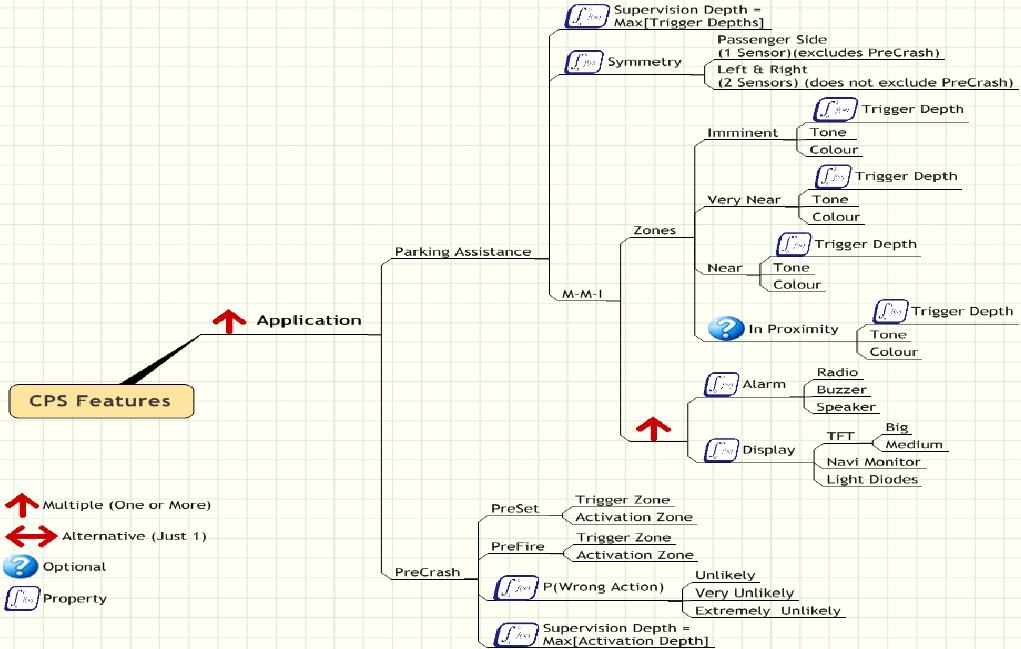Select the Application node
1021x649 pixels.
point(309,320)
